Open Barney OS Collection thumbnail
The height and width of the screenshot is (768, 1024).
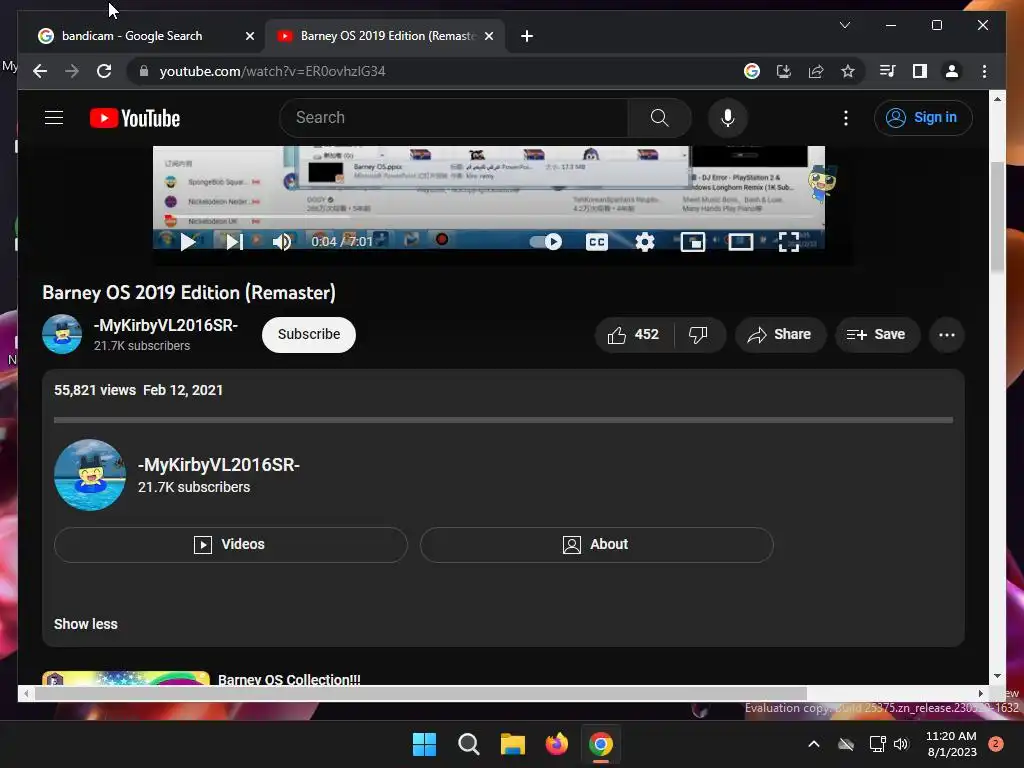126,678
